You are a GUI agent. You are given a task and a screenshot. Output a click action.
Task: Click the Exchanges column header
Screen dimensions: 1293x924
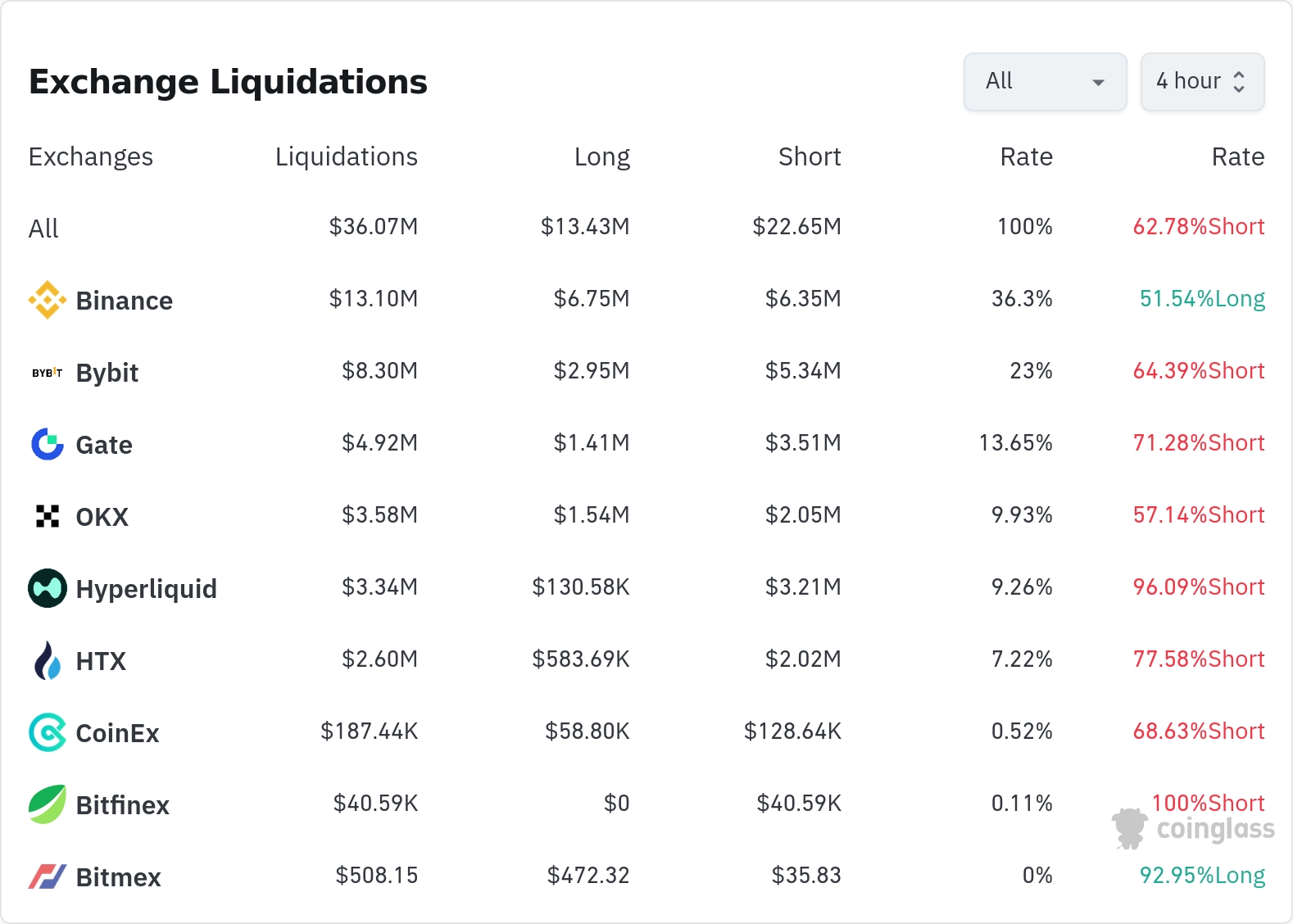click(x=90, y=156)
